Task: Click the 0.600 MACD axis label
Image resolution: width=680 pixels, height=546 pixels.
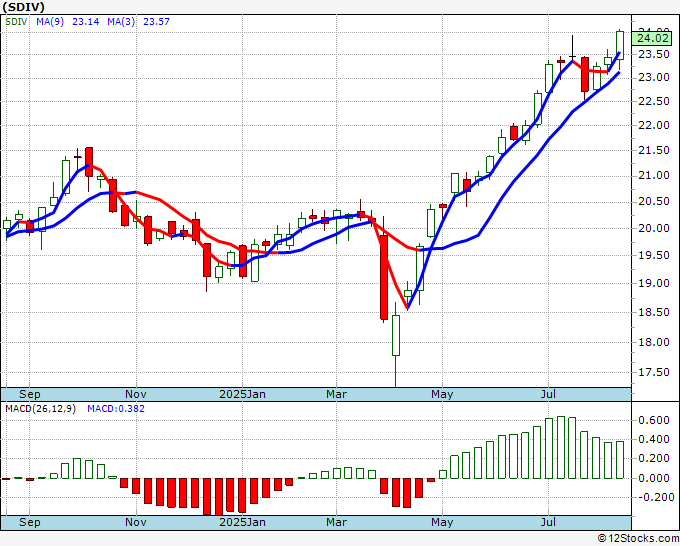Action: (x=654, y=420)
